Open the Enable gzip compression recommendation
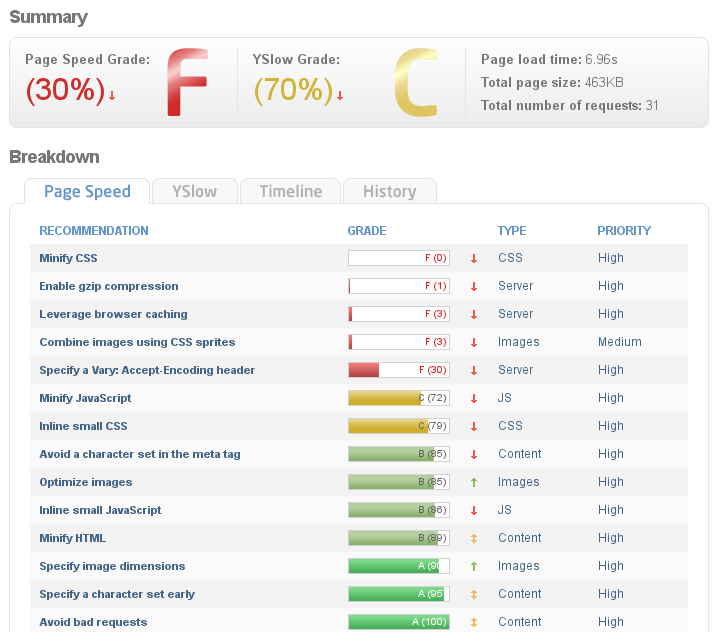Viewport: 719px width, 632px height. 109,286
